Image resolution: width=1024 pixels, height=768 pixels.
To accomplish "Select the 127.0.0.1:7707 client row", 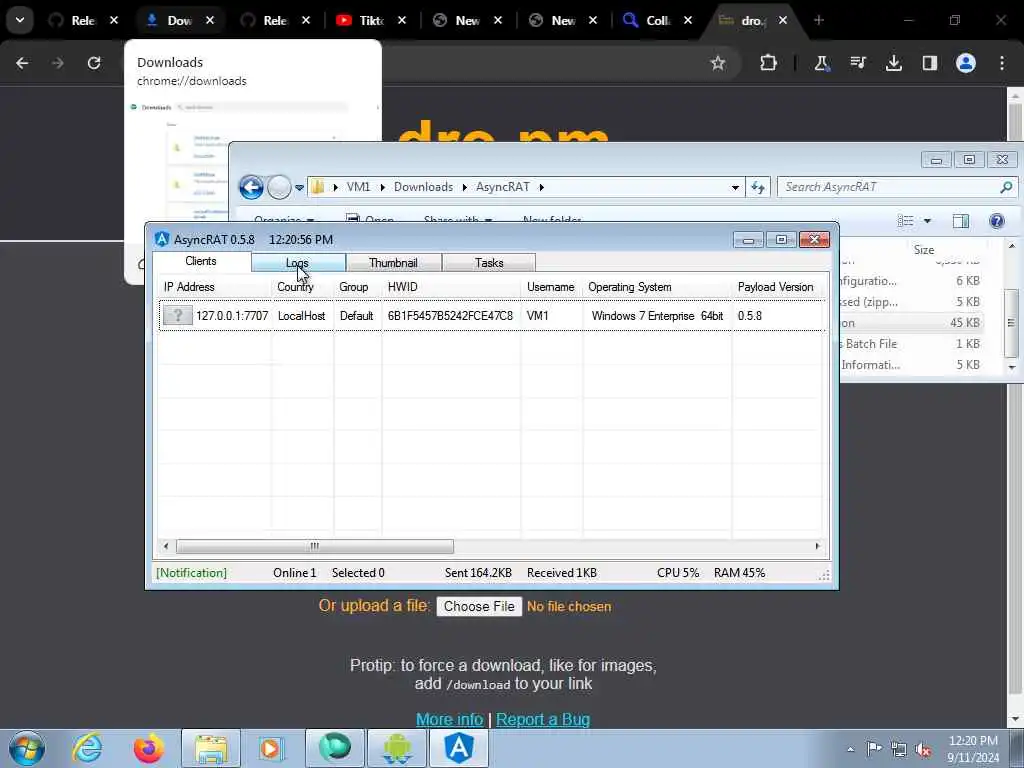I will tap(491, 316).
